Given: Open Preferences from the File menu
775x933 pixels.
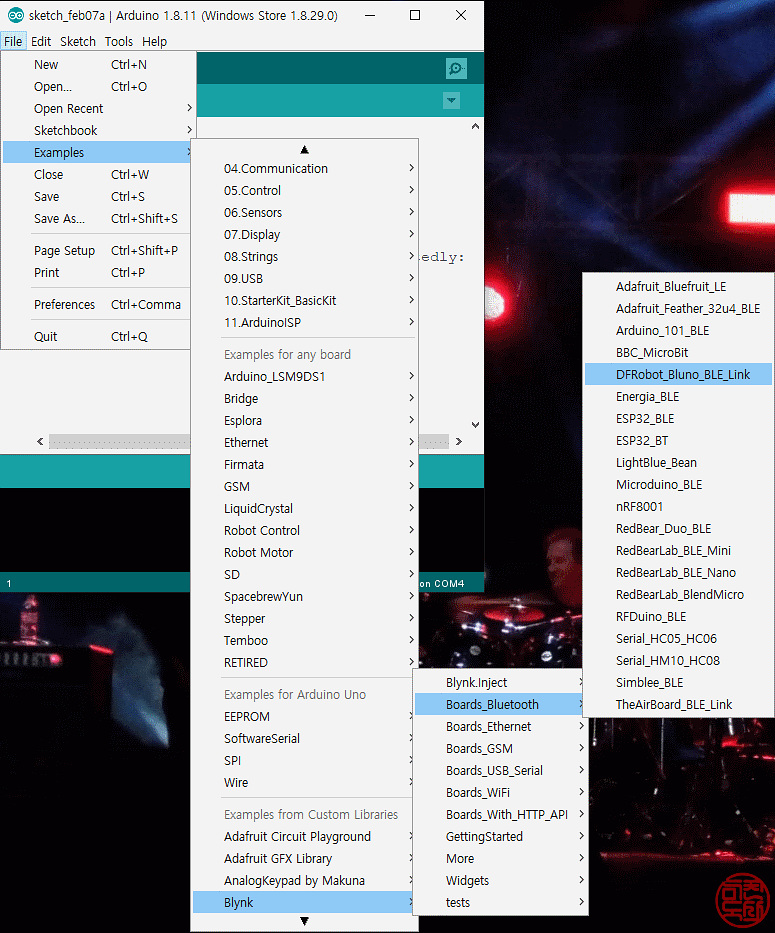Looking at the screenshot, I should pos(97,305).
